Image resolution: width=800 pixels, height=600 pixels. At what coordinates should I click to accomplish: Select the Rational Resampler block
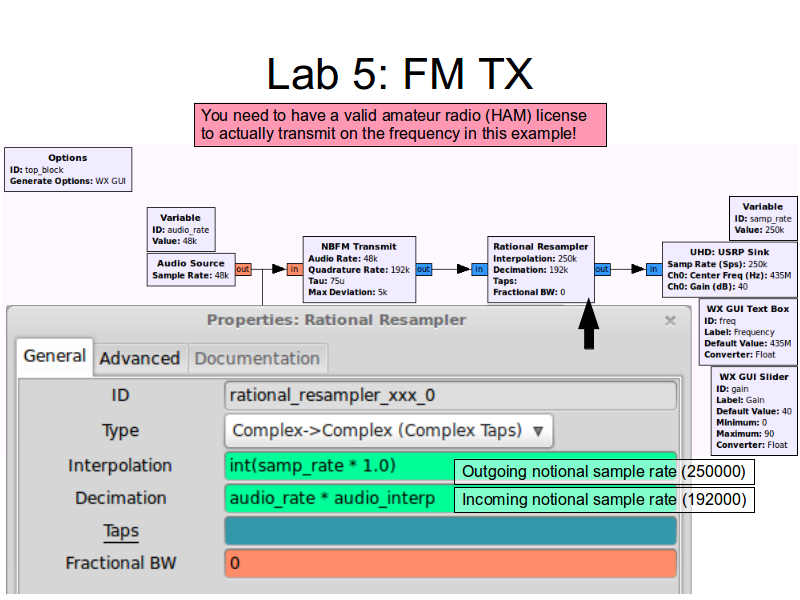tap(541, 268)
